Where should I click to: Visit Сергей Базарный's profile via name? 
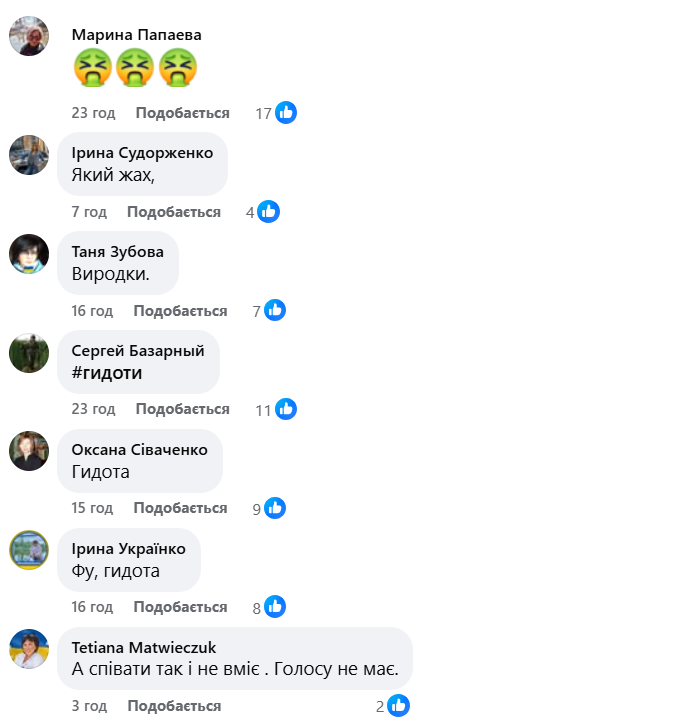[138, 351]
